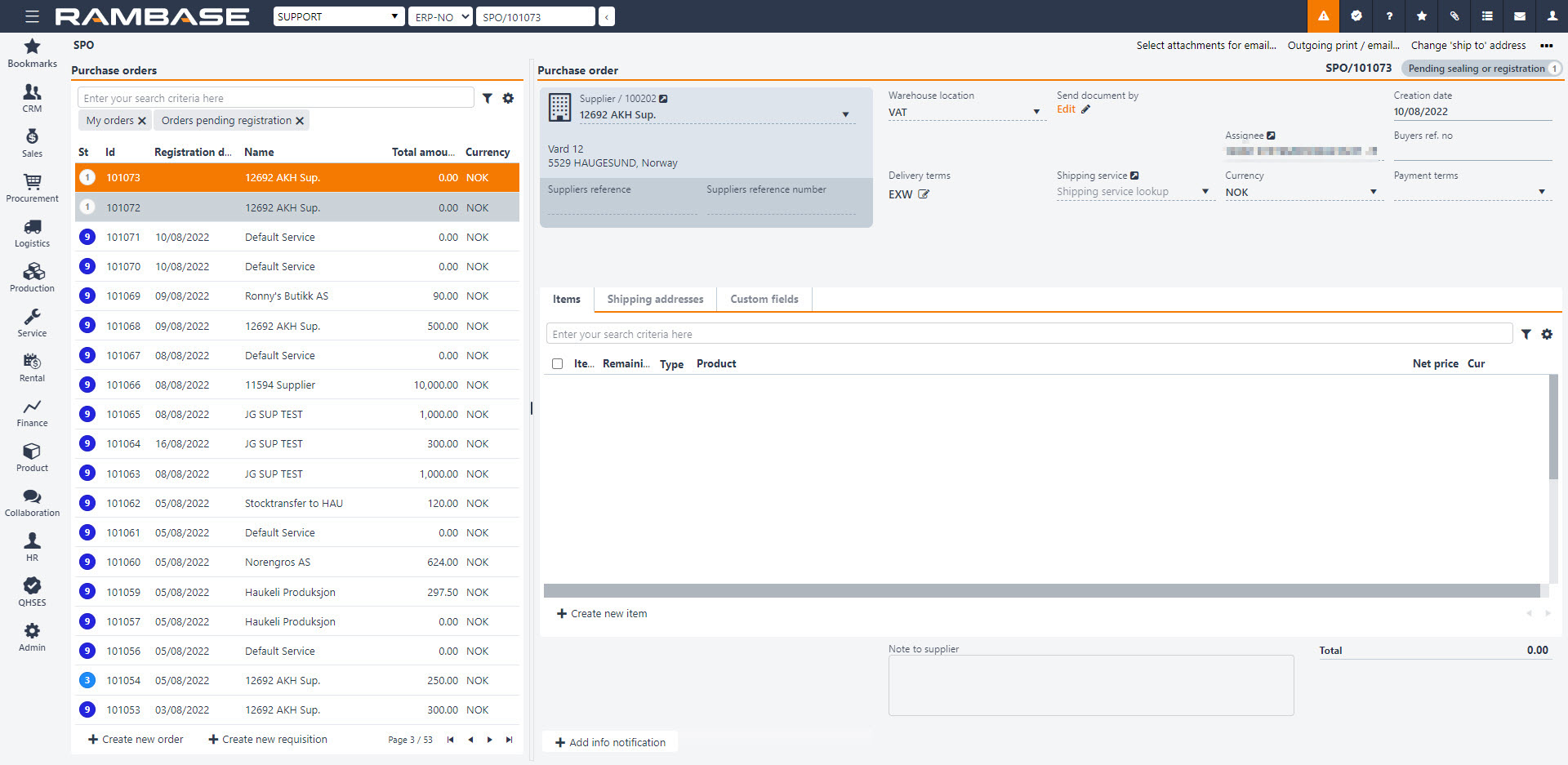Click the alert warning icon in header
This screenshot has width=1568, height=765.
[x=1323, y=16]
